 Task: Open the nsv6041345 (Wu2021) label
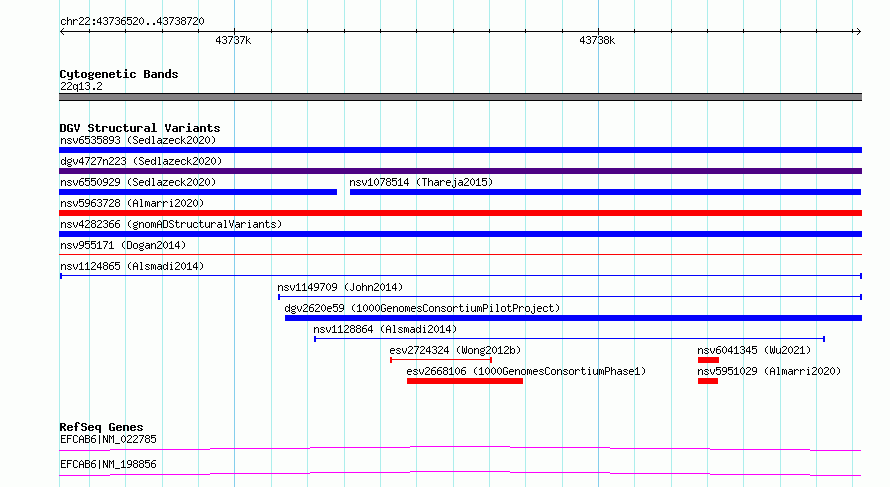pos(754,350)
